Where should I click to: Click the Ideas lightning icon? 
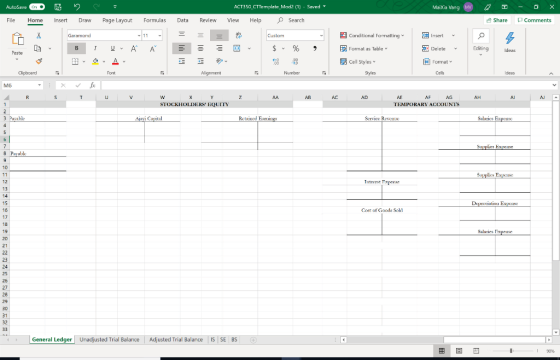point(510,38)
